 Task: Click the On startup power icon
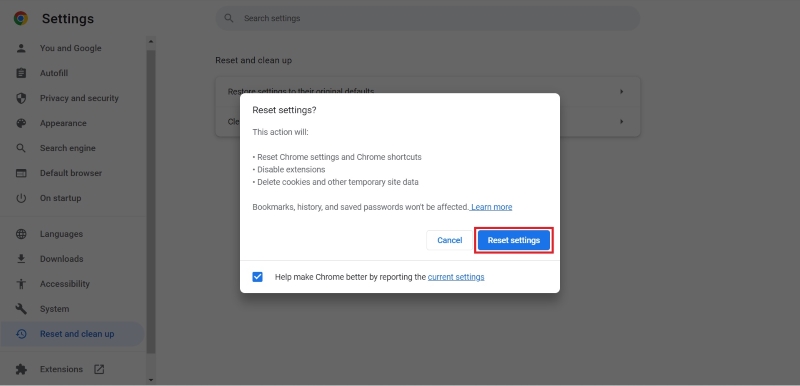click(21, 198)
